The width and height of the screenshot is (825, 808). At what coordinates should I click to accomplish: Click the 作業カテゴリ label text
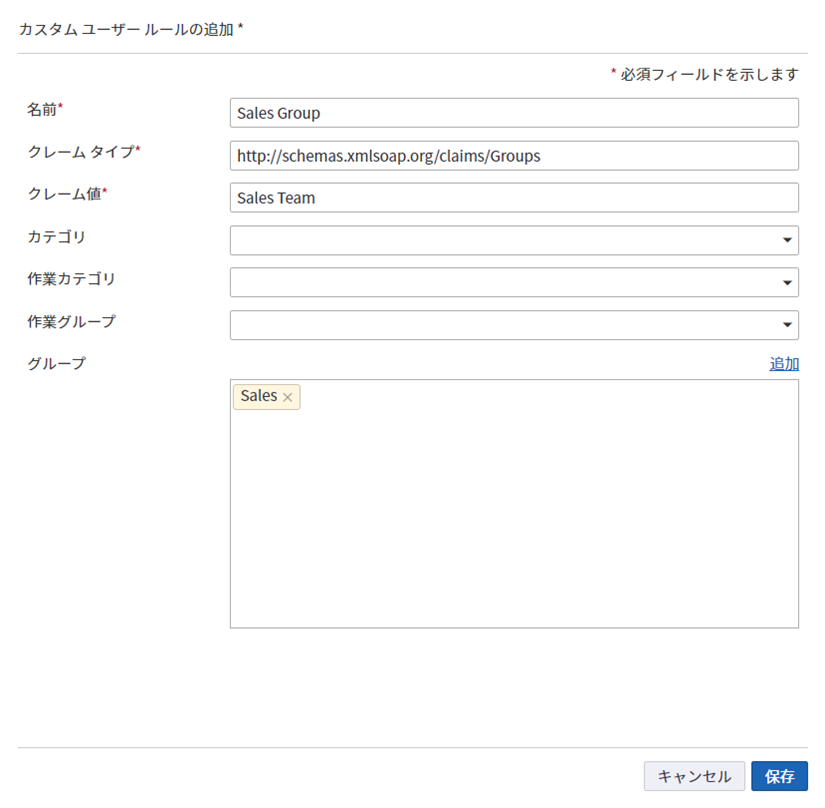[71, 279]
